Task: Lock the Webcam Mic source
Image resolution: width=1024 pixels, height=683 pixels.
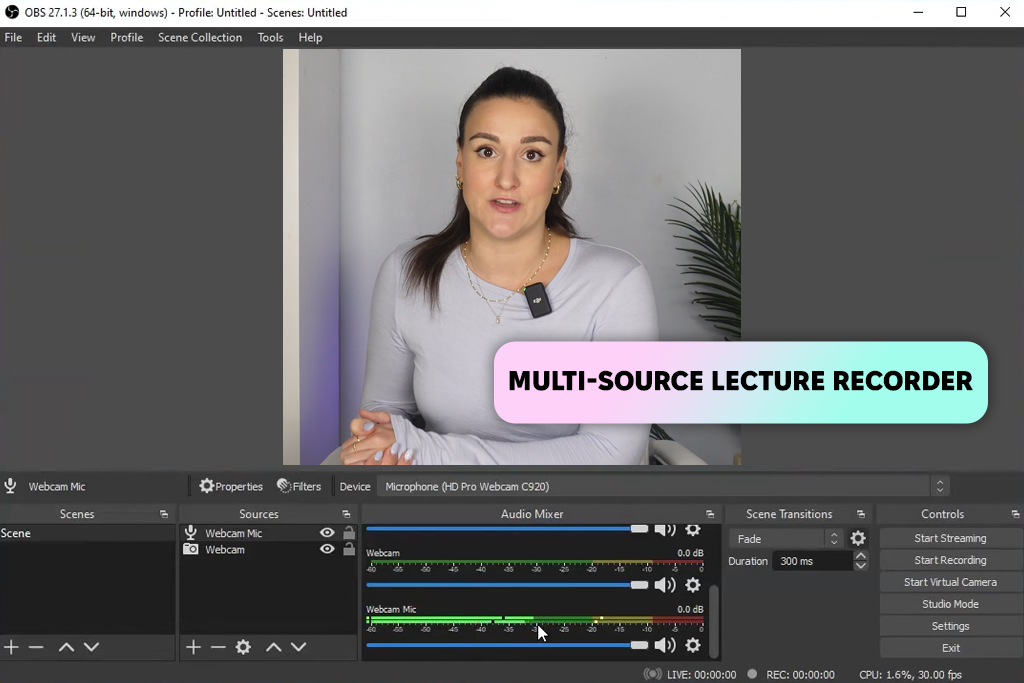Action: [349, 532]
